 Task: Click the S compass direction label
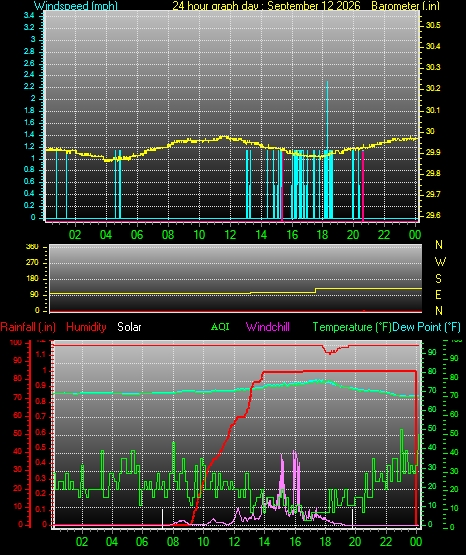click(x=438, y=279)
